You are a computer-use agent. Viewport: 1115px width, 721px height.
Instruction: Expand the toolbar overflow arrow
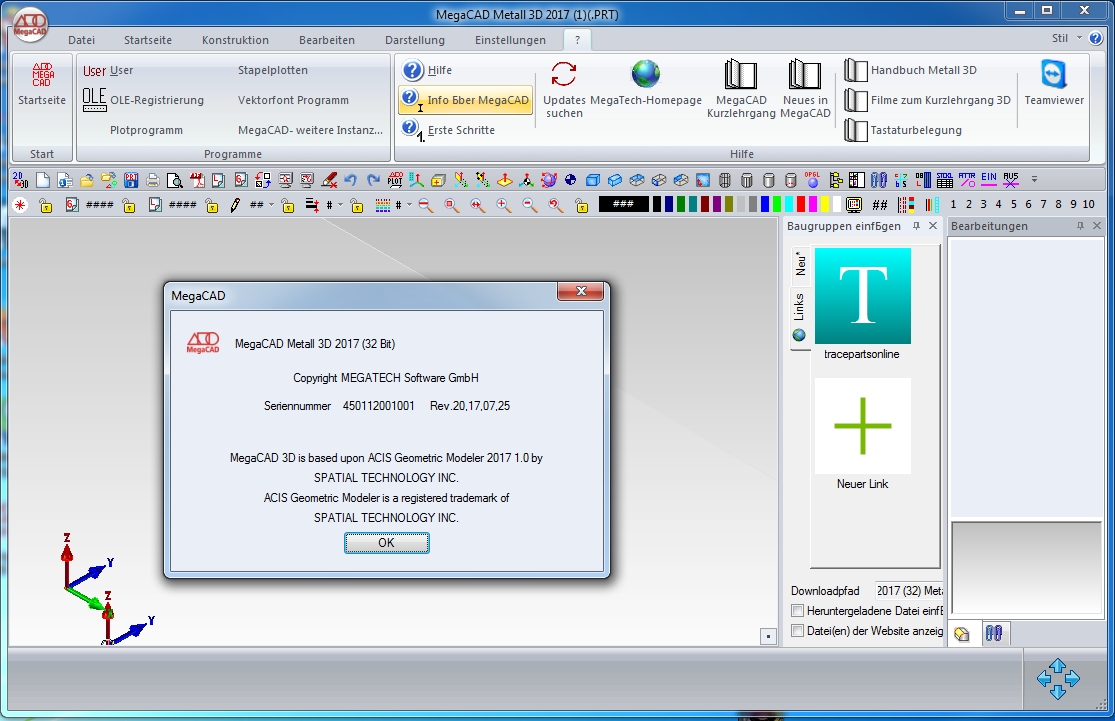(x=1034, y=179)
